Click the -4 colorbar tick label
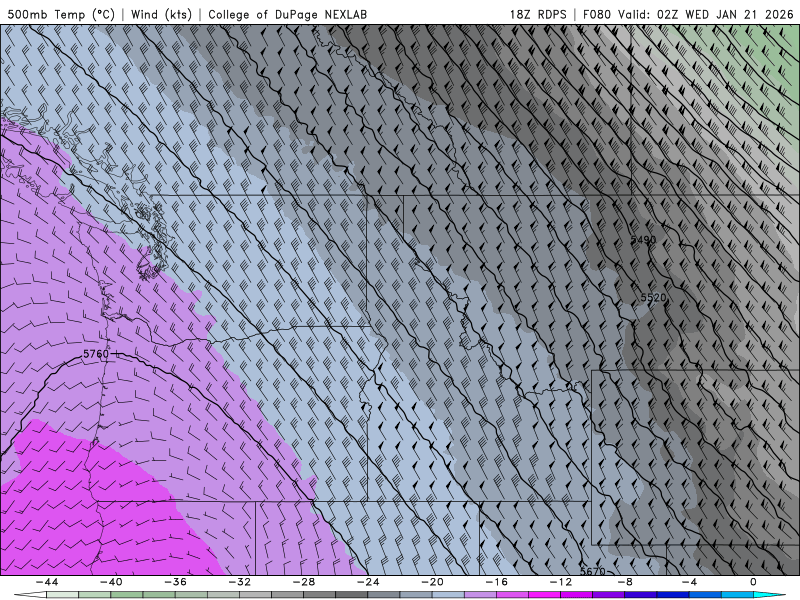The height and width of the screenshot is (600, 800). click(689, 582)
